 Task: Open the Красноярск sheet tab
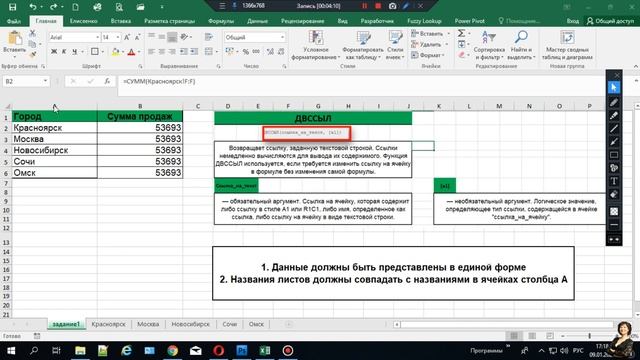coord(108,324)
